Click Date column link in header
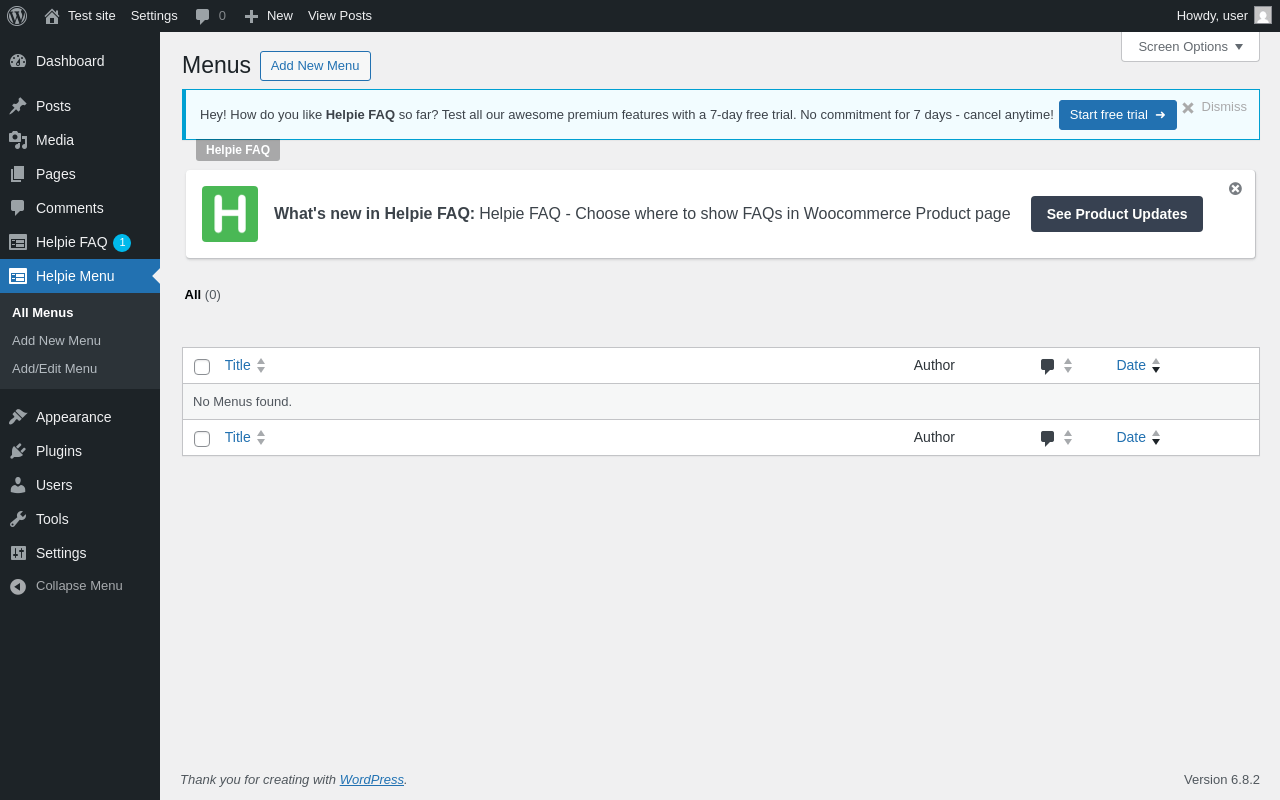1280x800 pixels. pos(1131,365)
